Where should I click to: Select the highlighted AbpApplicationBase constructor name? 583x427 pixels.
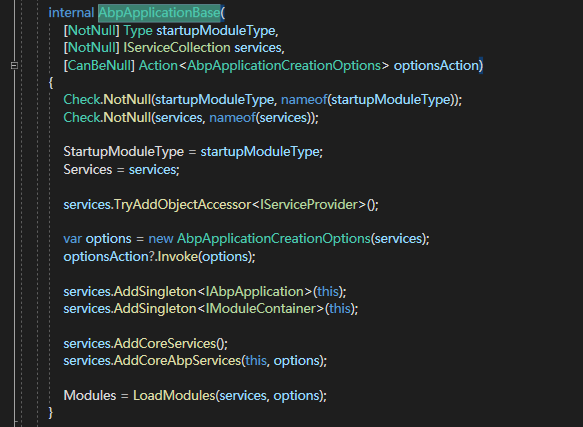pos(159,13)
